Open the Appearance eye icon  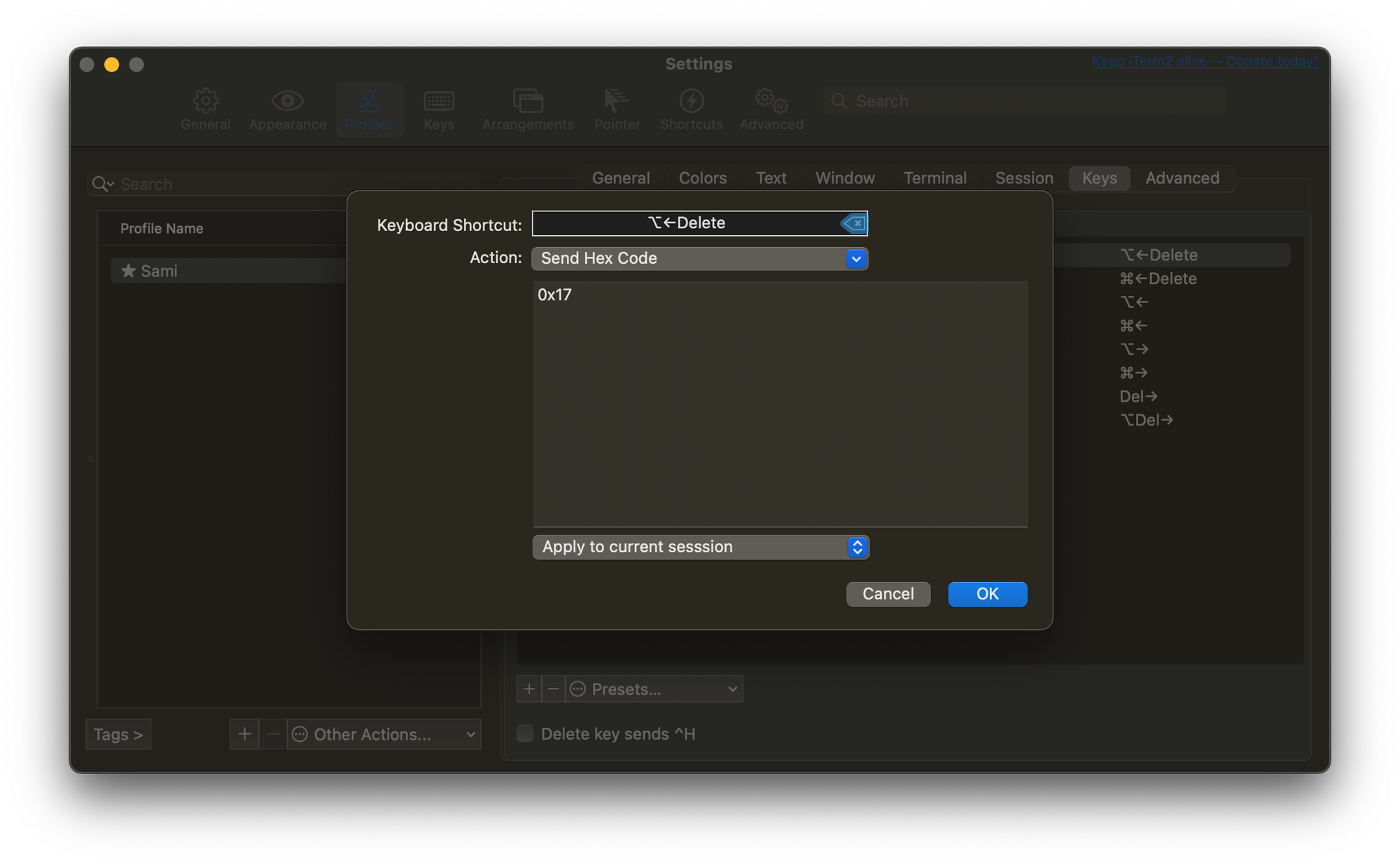coord(287,102)
